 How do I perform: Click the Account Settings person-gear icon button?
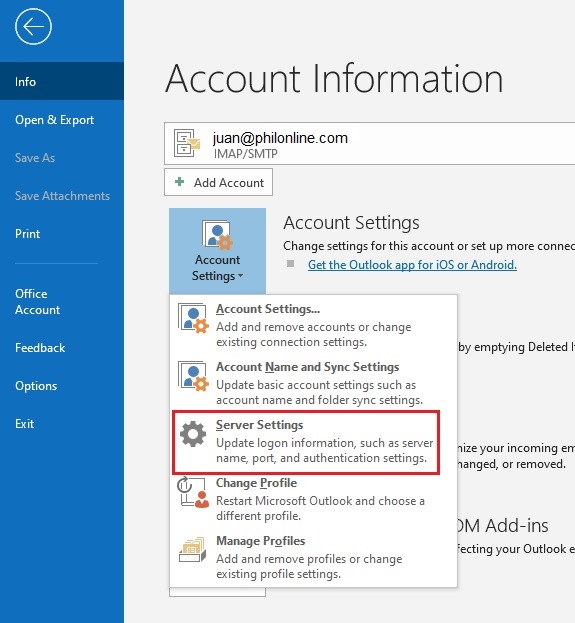217,251
